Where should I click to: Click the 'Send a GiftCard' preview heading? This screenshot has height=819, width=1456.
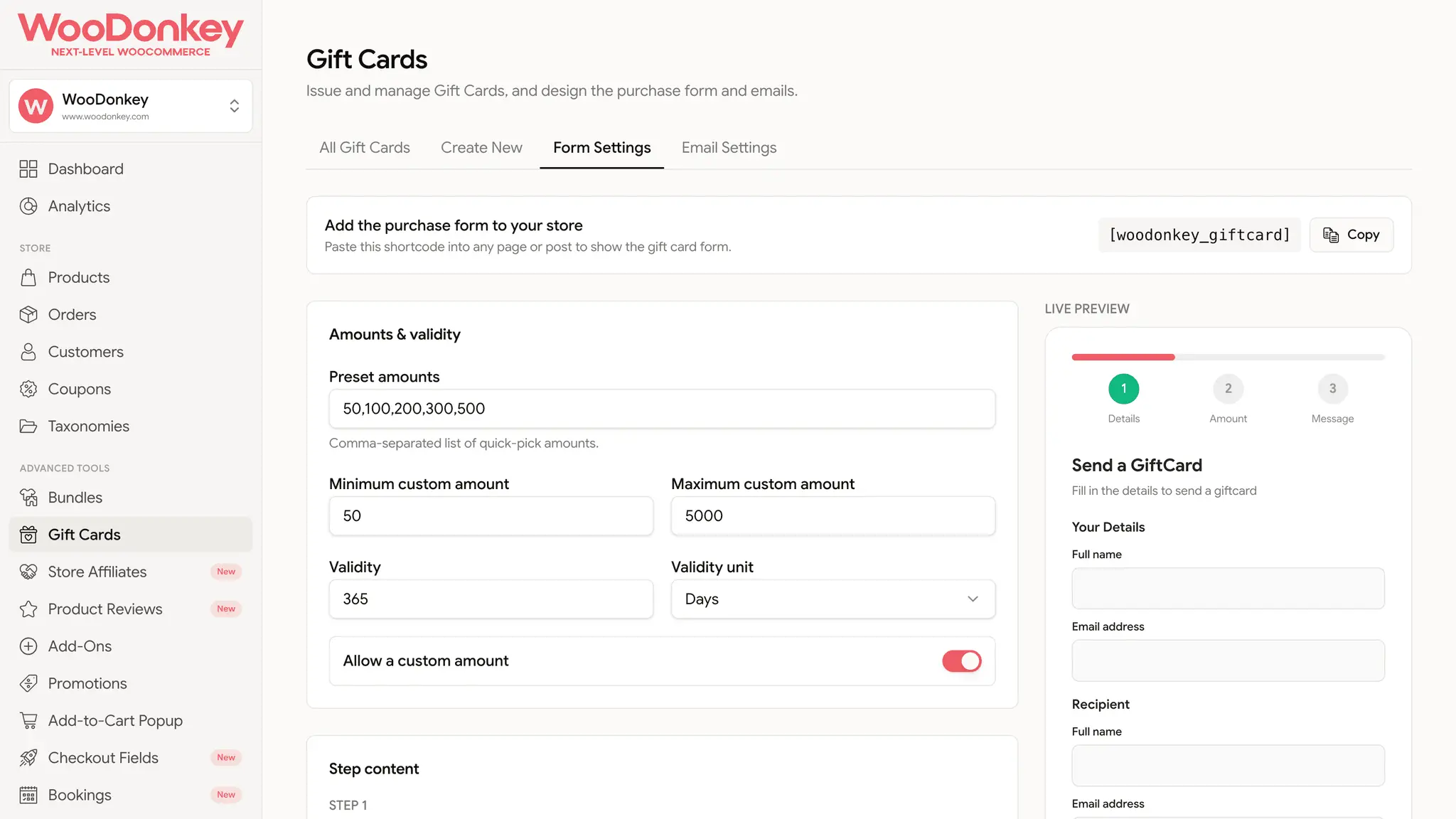click(1137, 466)
